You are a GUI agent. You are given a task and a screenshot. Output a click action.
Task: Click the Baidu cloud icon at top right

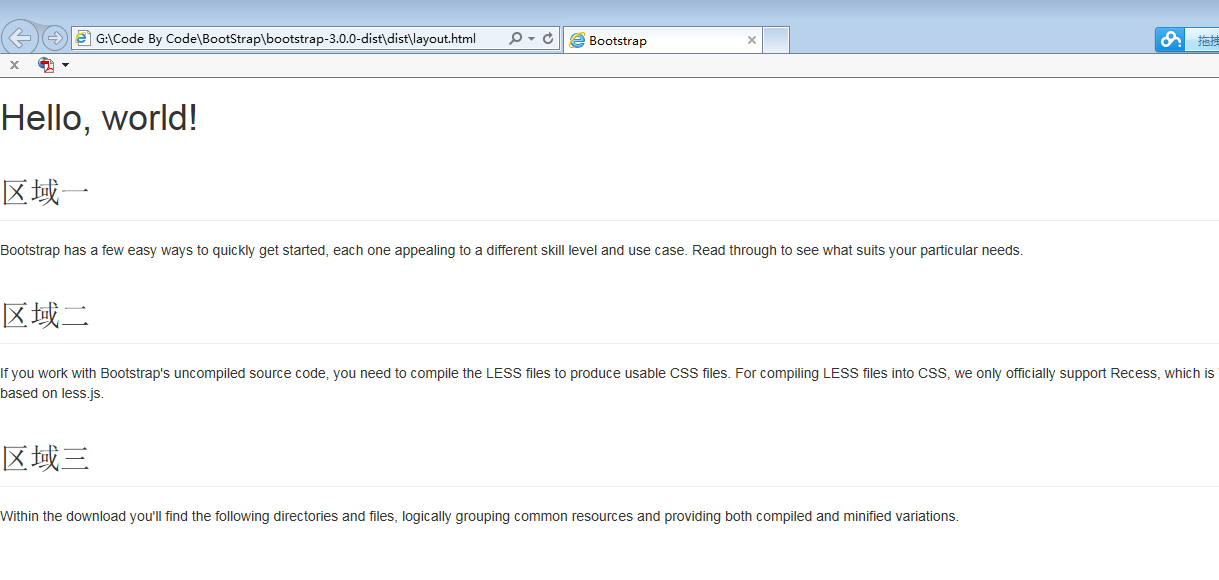point(1170,40)
